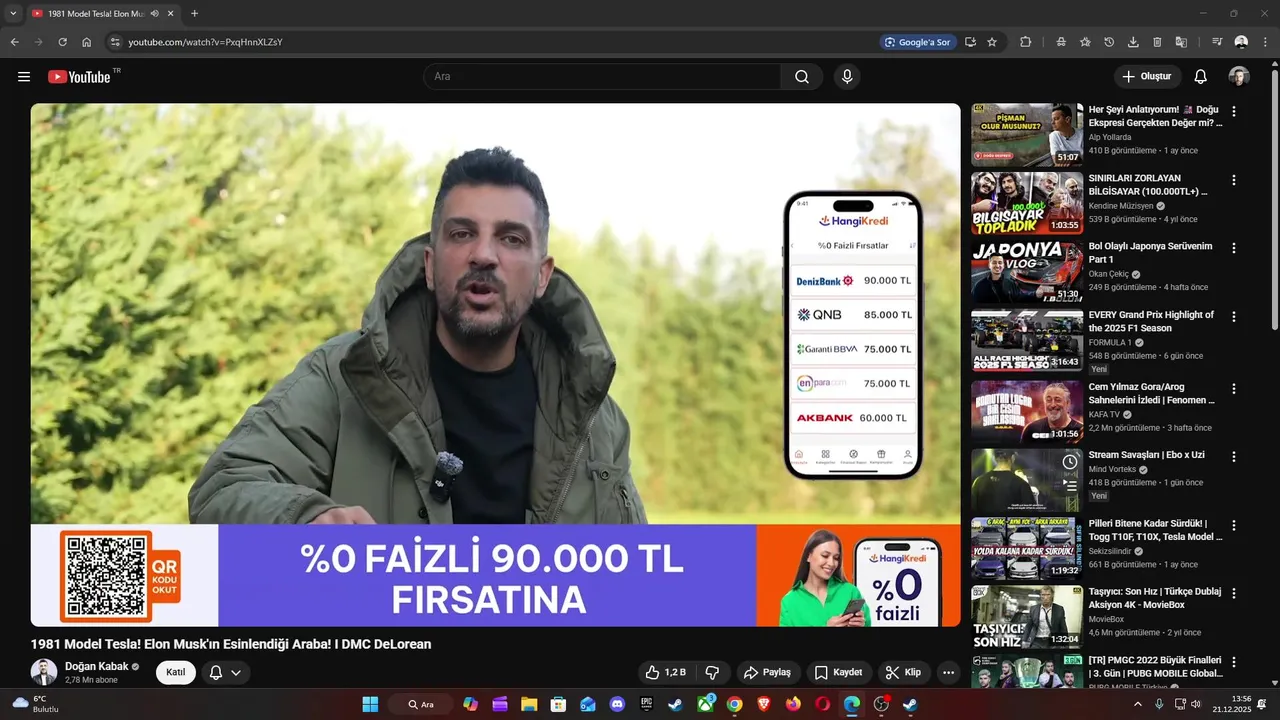Open tab search dropdown arrow

pos(13,13)
